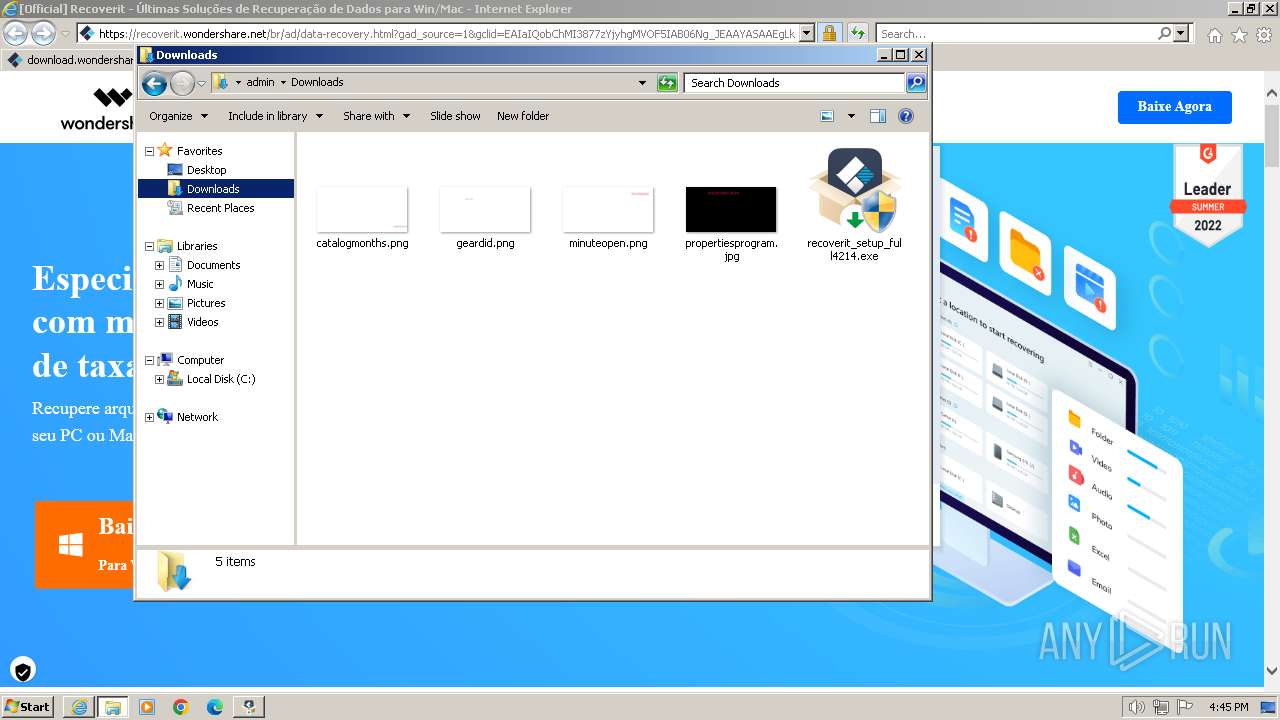Image resolution: width=1280 pixels, height=720 pixels.
Task: Open Pictures library
Action: coord(206,303)
